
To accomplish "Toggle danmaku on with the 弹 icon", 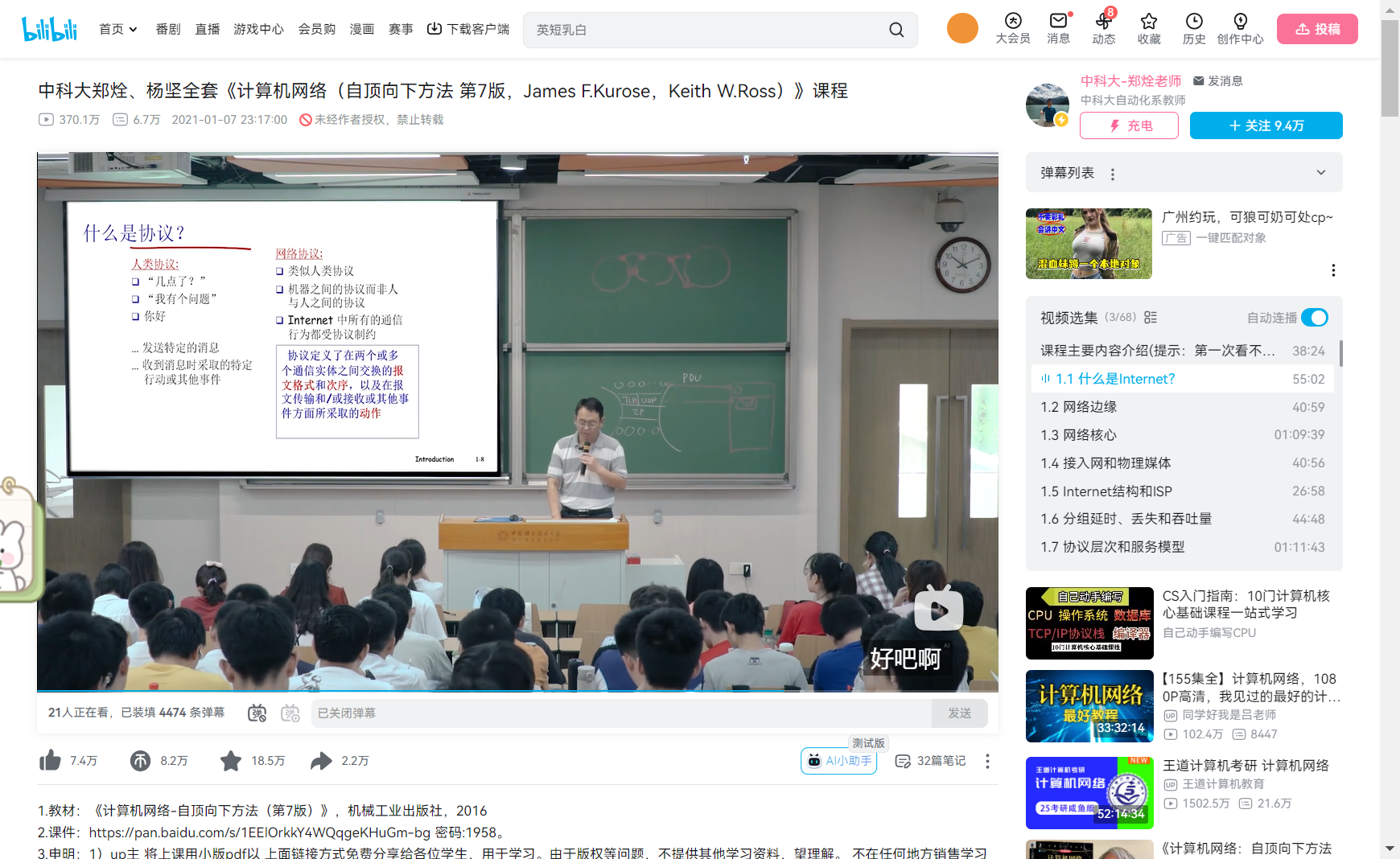I will pyautogui.click(x=257, y=713).
